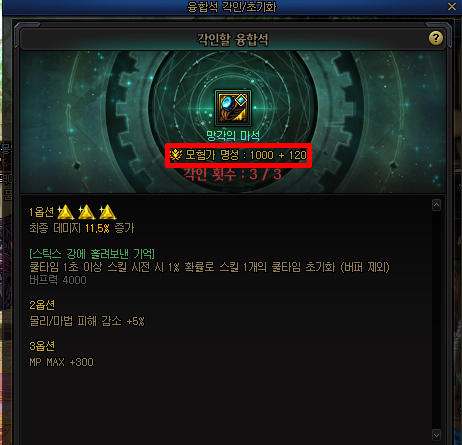Image resolution: width=462 pixels, height=445 pixels.
Task: Click the 최종 데미지 11.5% 증가 line
Action: tap(82, 228)
